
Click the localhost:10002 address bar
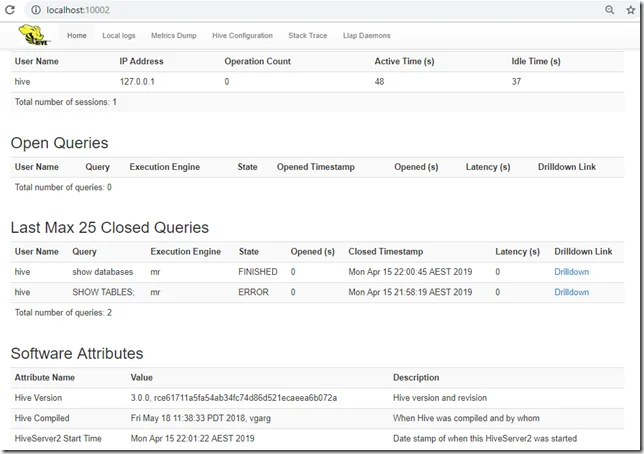(x=300, y=9)
